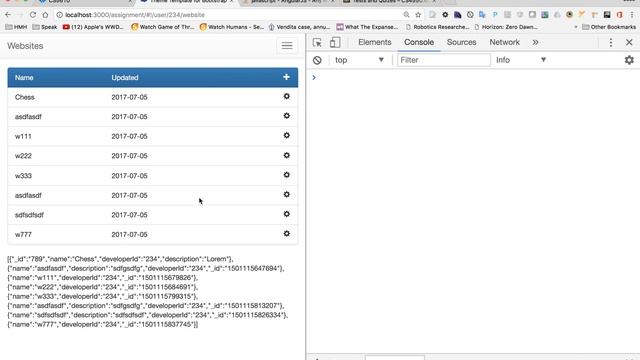640x360 pixels.
Task: Close the DevTools panel
Action: click(x=629, y=42)
